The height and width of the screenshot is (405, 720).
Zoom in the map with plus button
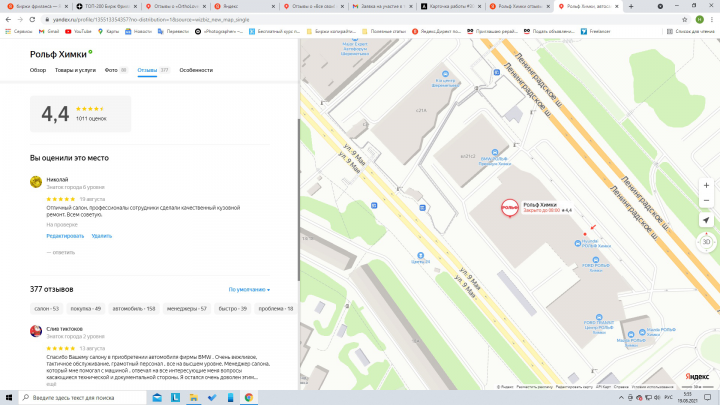click(x=706, y=186)
